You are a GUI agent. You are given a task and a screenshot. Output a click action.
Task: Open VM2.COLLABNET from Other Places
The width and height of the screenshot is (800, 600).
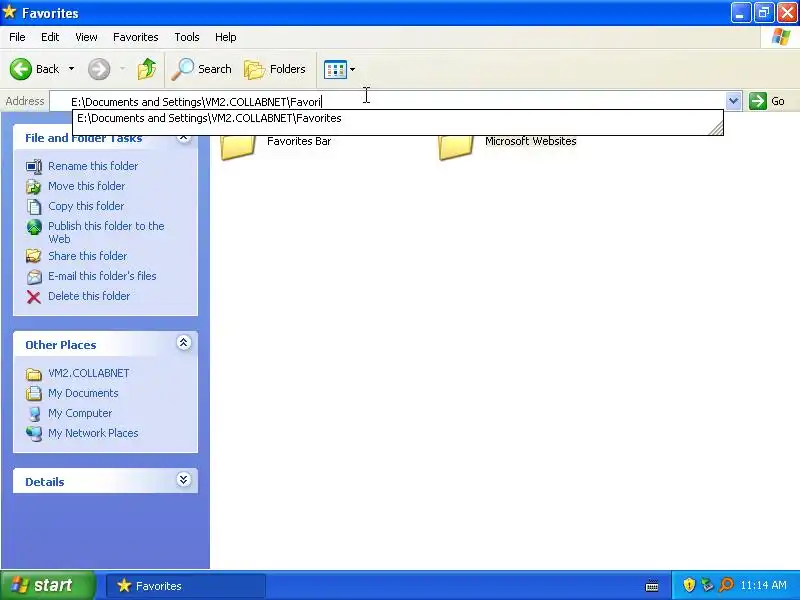click(x=88, y=373)
